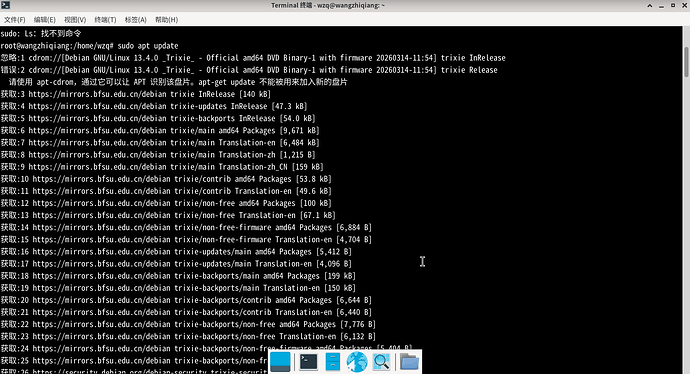Open the 编辑(E) menu
The height and width of the screenshot is (374, 690).
(44, 20)
